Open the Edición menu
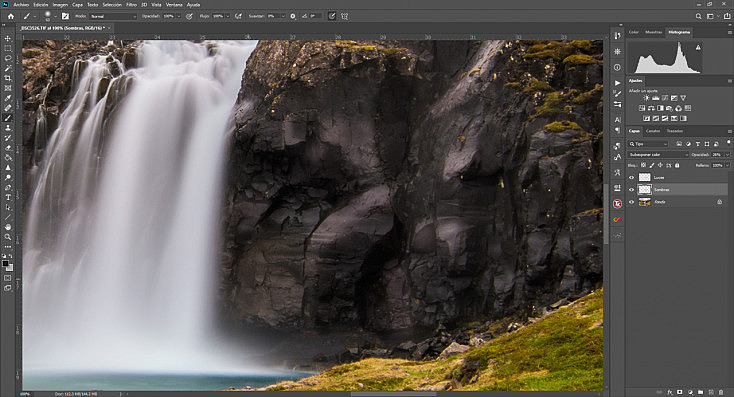This screenshot has height=397, width=734. click(x=41, y=5)
